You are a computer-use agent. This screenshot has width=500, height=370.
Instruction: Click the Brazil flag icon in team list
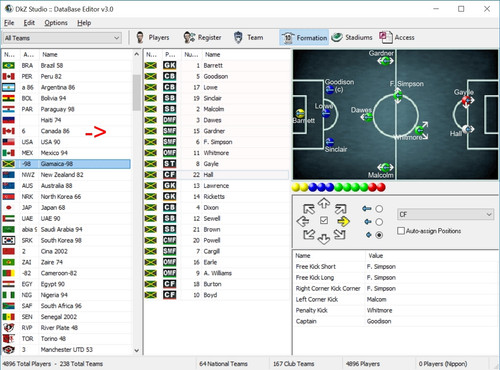(x=9, y=65)
